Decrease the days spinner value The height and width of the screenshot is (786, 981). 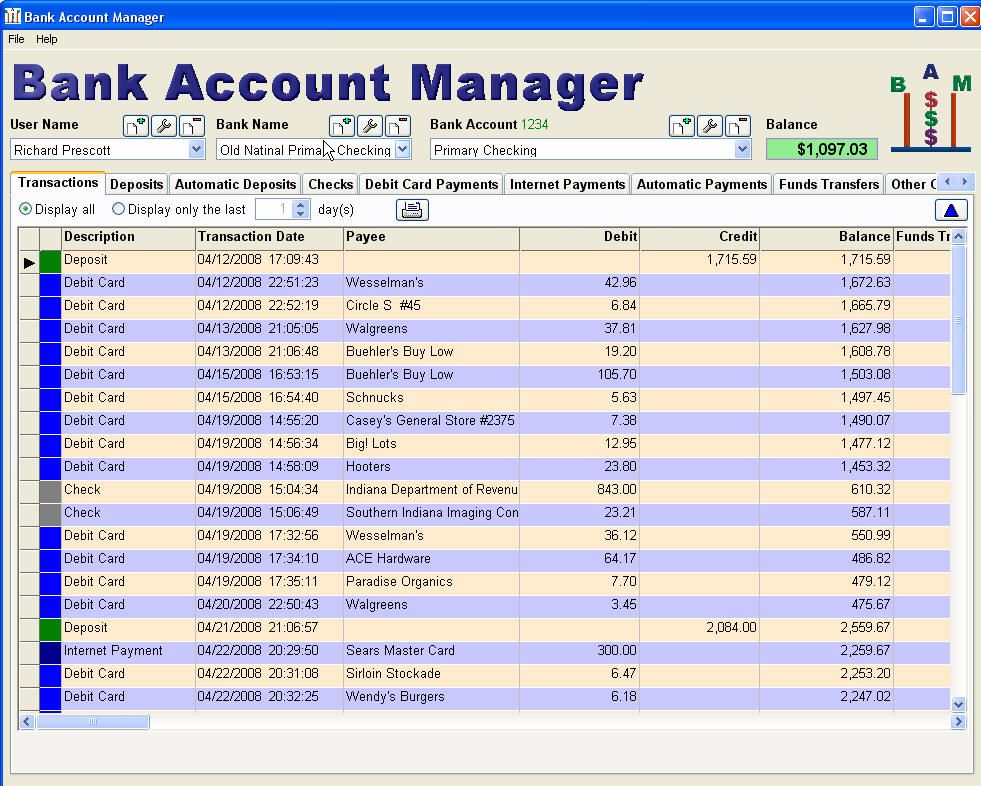coord(301,214)
